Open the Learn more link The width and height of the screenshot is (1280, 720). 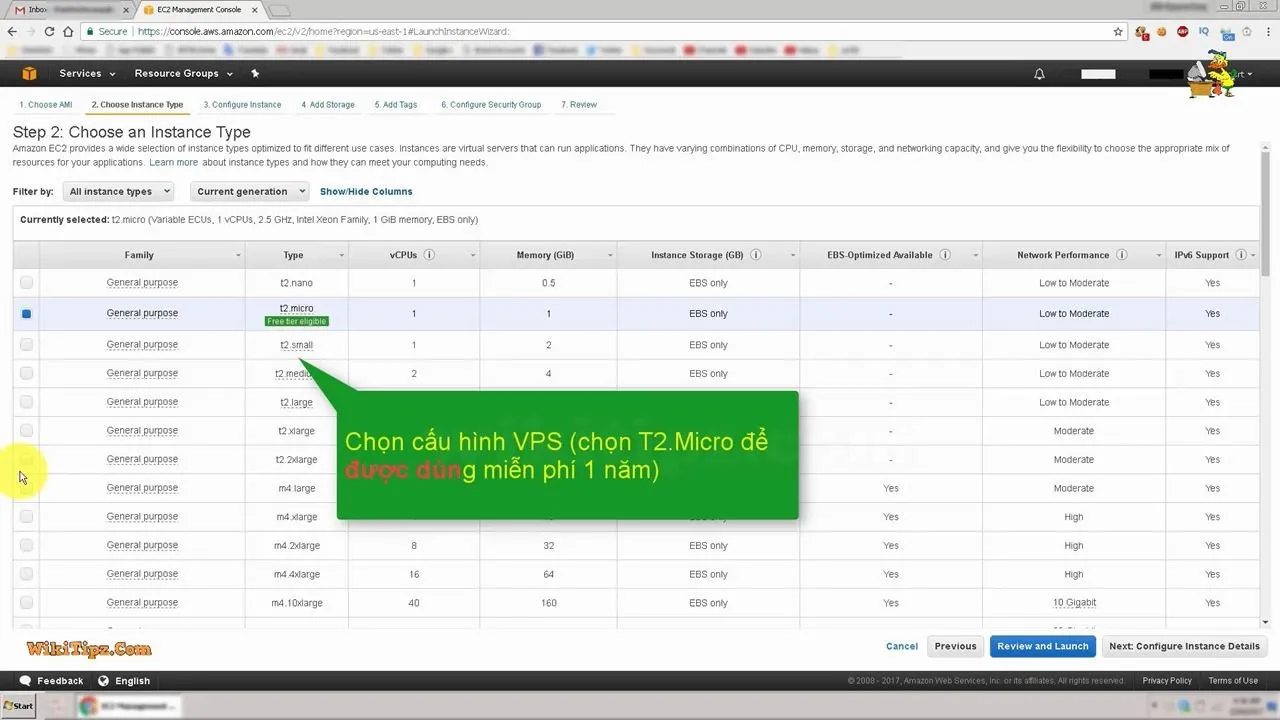pos(174,162)
